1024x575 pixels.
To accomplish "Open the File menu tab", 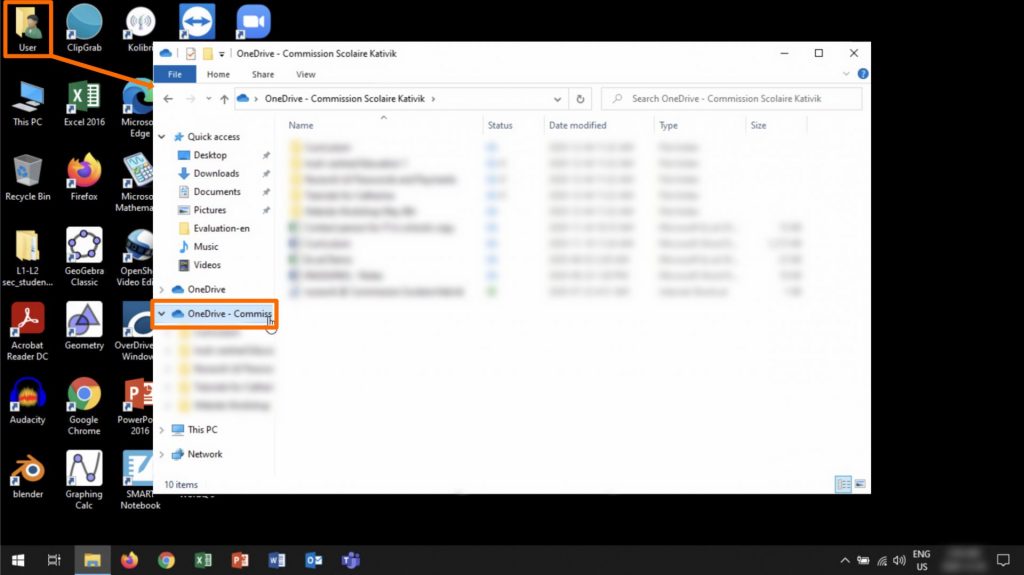I will [174, 74].
